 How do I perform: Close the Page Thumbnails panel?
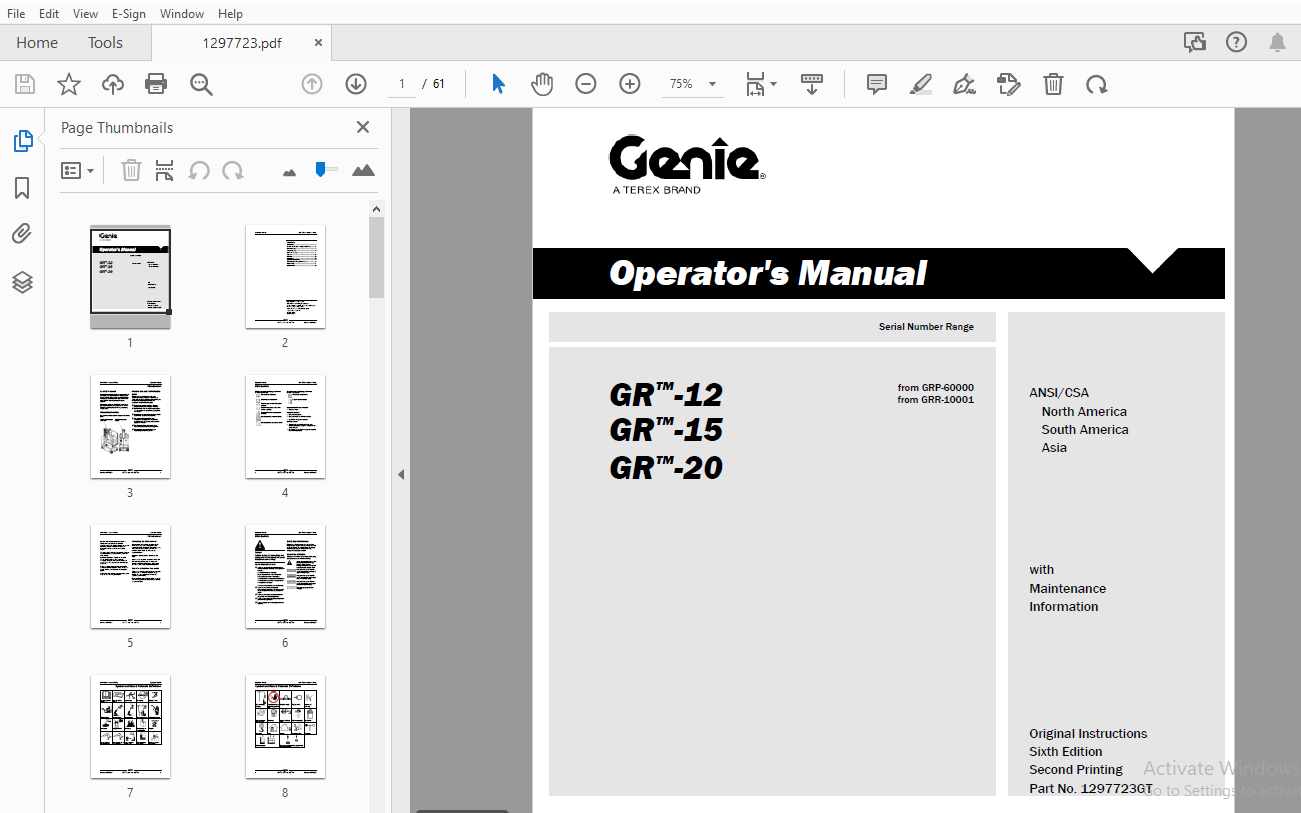click(363, 127)
